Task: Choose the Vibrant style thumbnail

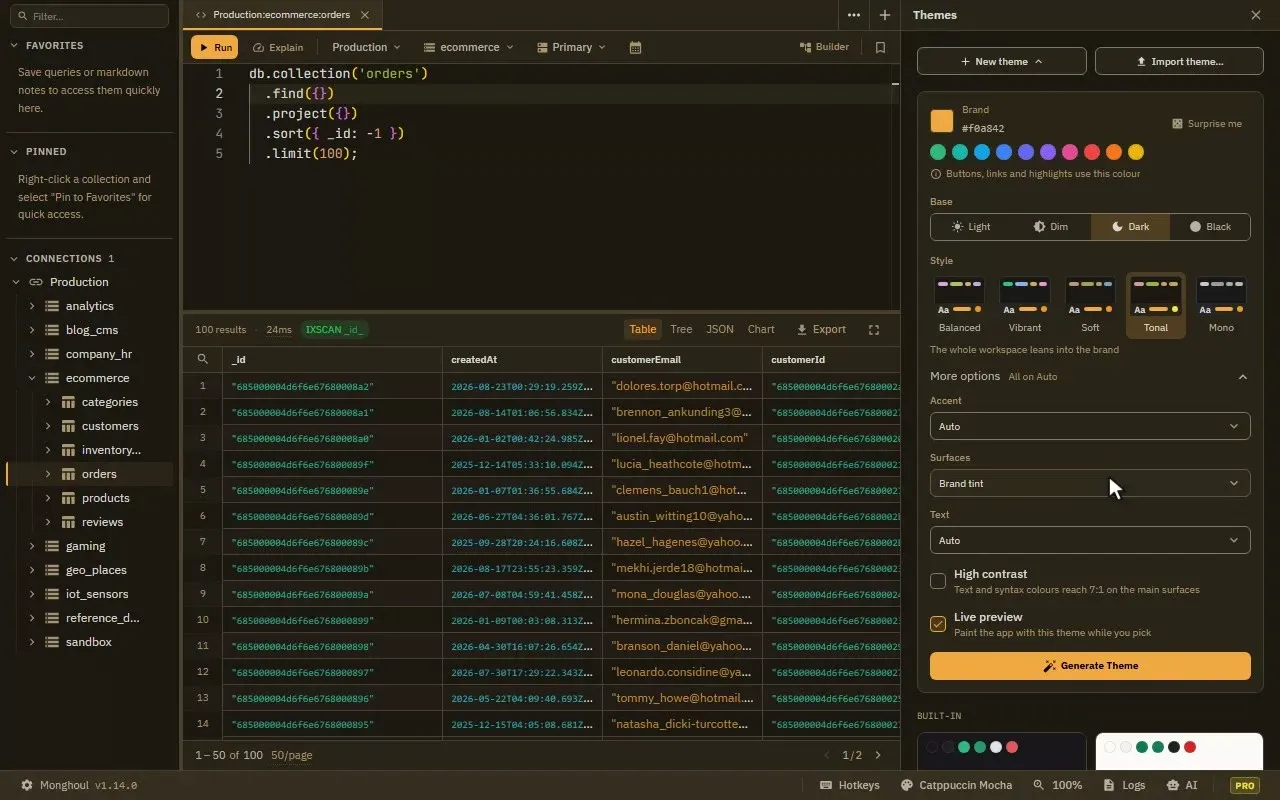Action: coord(1025,305)
